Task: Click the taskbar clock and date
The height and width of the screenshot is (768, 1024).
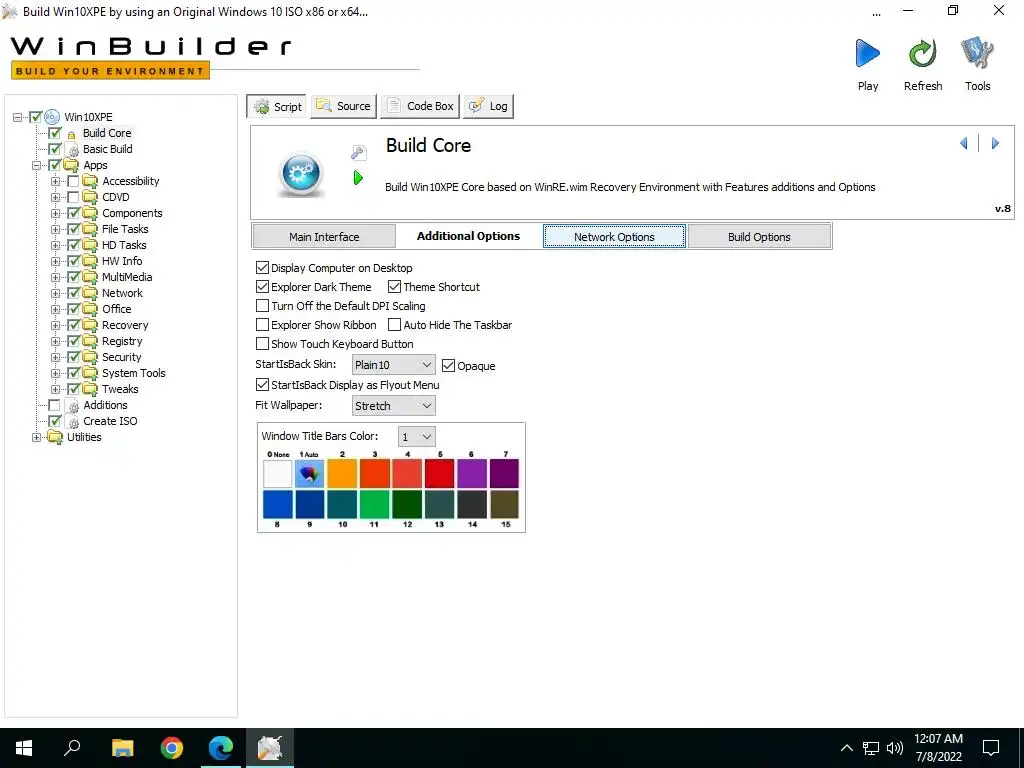Action: 938,748
